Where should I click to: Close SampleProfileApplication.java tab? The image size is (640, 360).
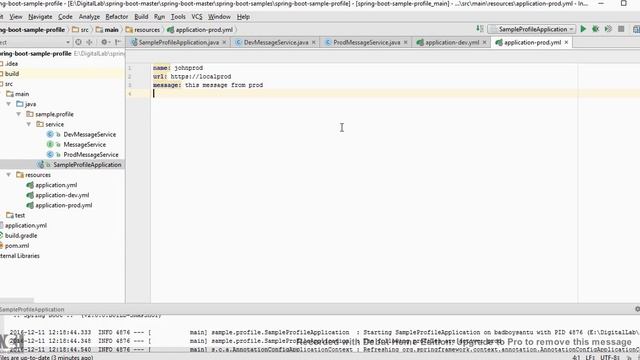pyautogui.click(x=224, y=42)
